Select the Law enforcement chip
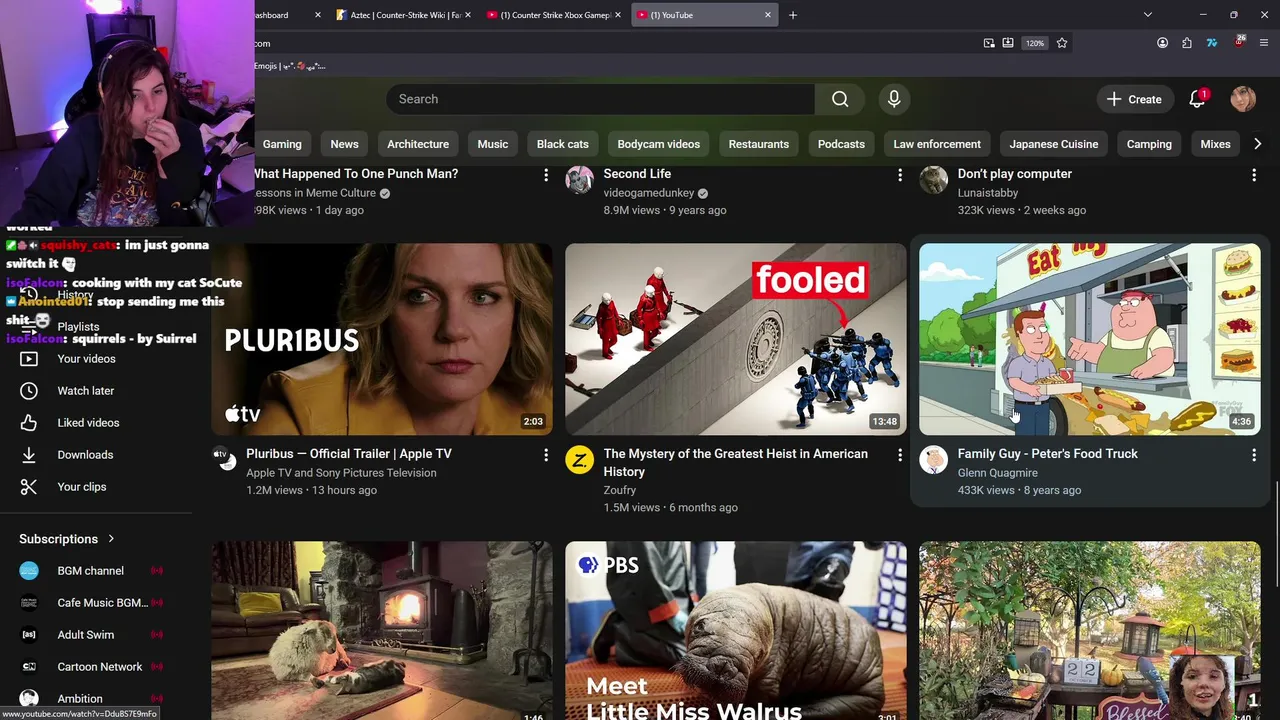Viewport: 1280px width, 720px height. coord(937,144)
